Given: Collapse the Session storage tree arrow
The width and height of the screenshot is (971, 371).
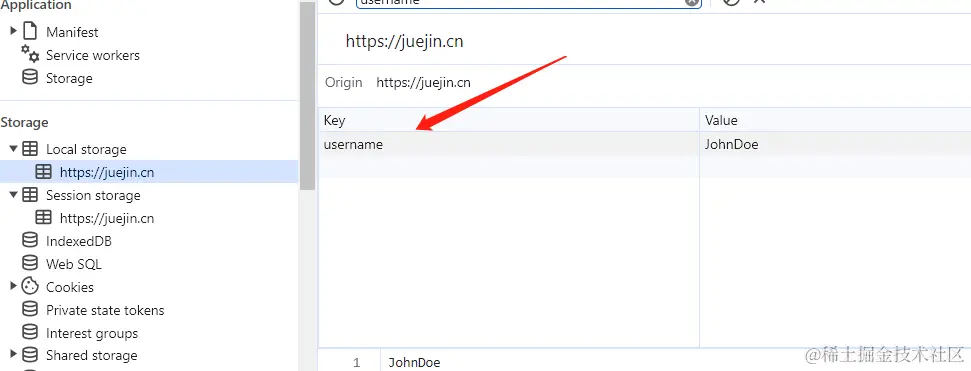Looking at the screenshot, I should 14,194.
